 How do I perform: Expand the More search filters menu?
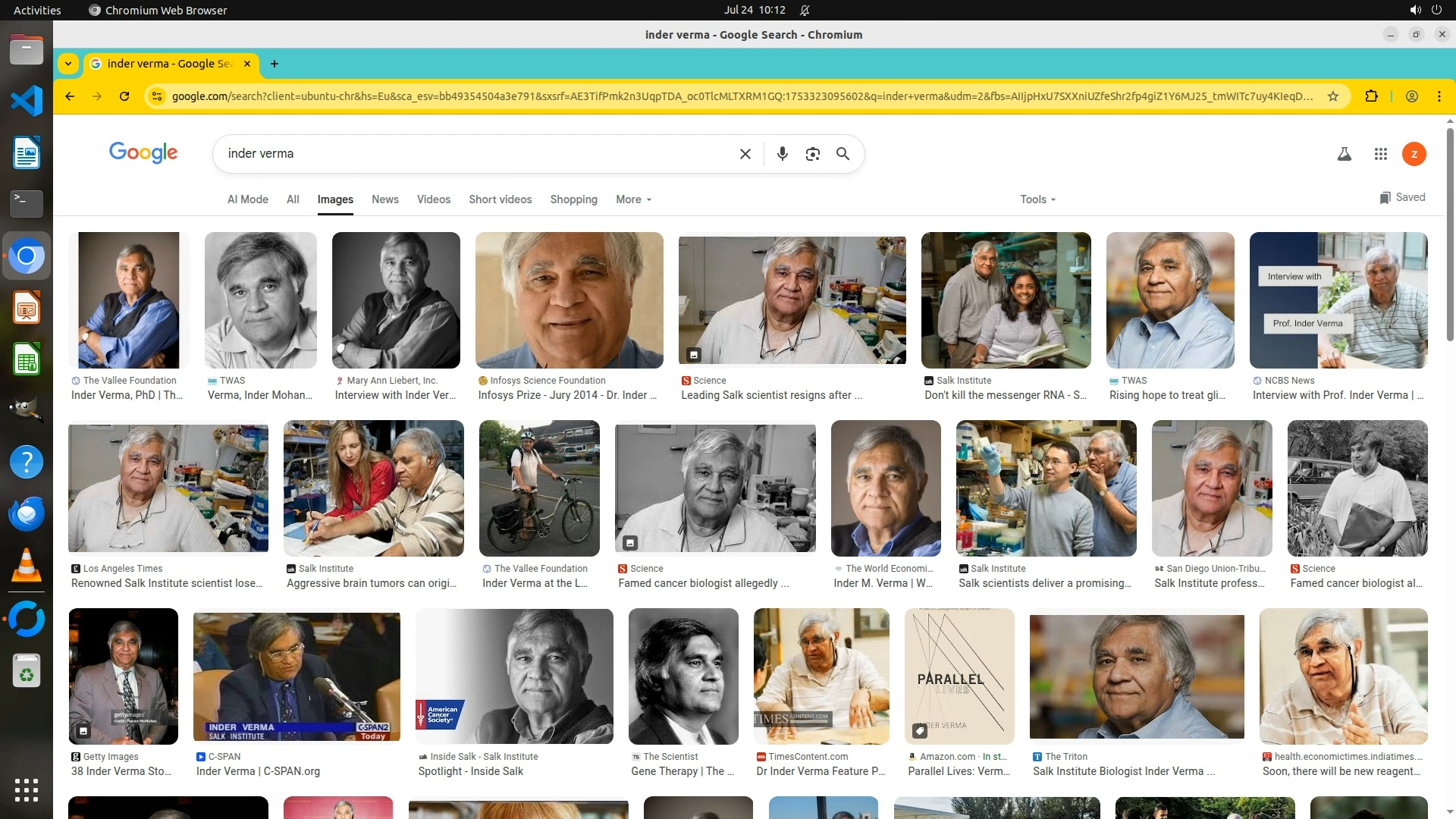633,199
